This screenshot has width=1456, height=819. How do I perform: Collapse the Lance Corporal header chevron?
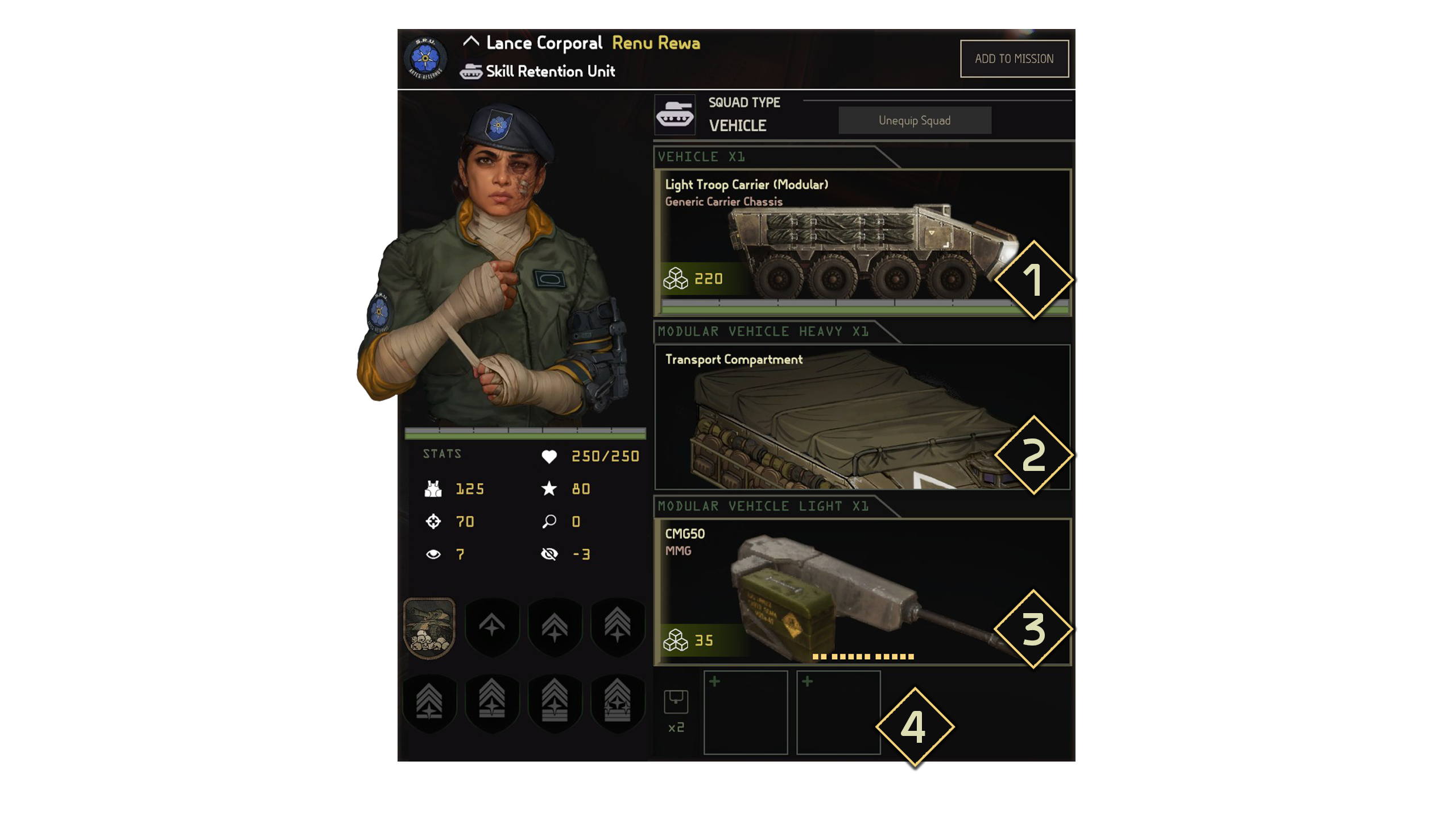tap(471, 41)
